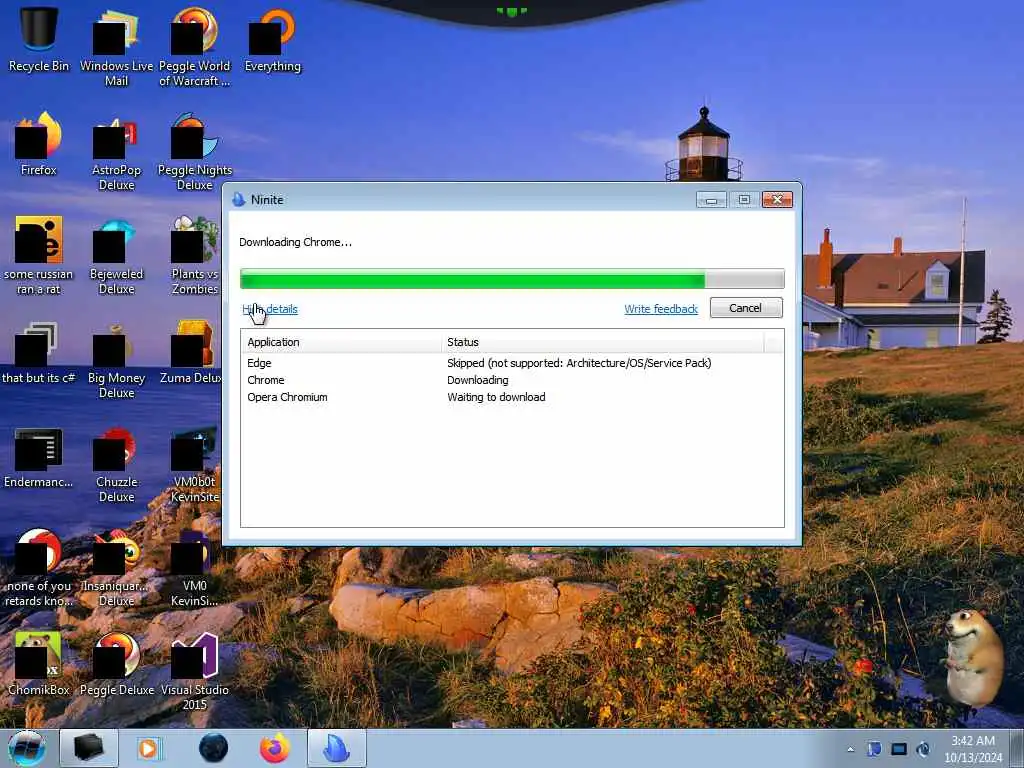Select the Insaniquarium Deluxe desktop icon

point(116,568)
